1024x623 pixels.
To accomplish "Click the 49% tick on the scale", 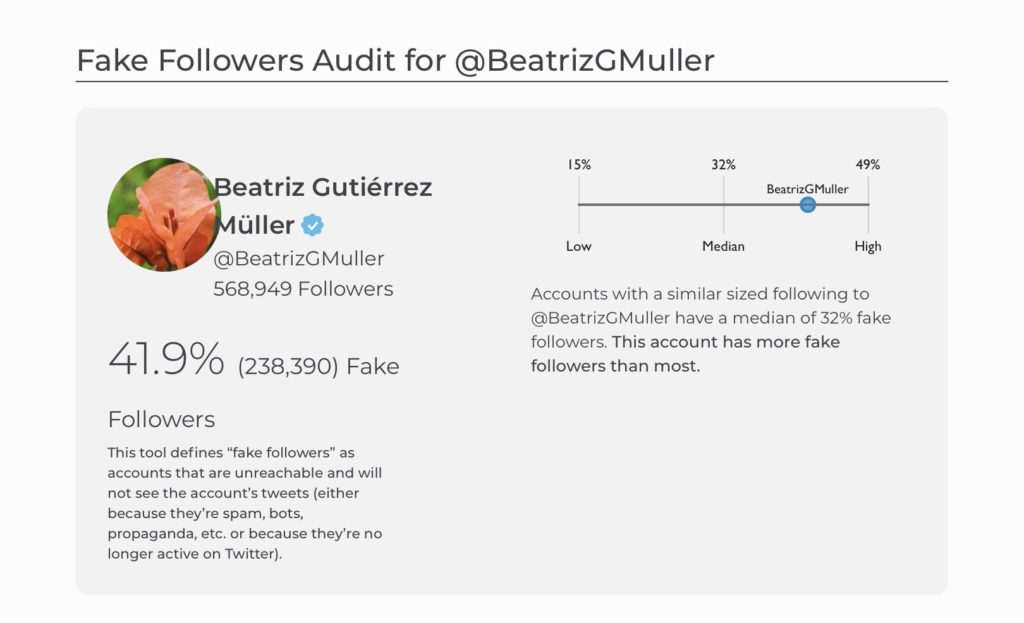I will tap(868, 165).
